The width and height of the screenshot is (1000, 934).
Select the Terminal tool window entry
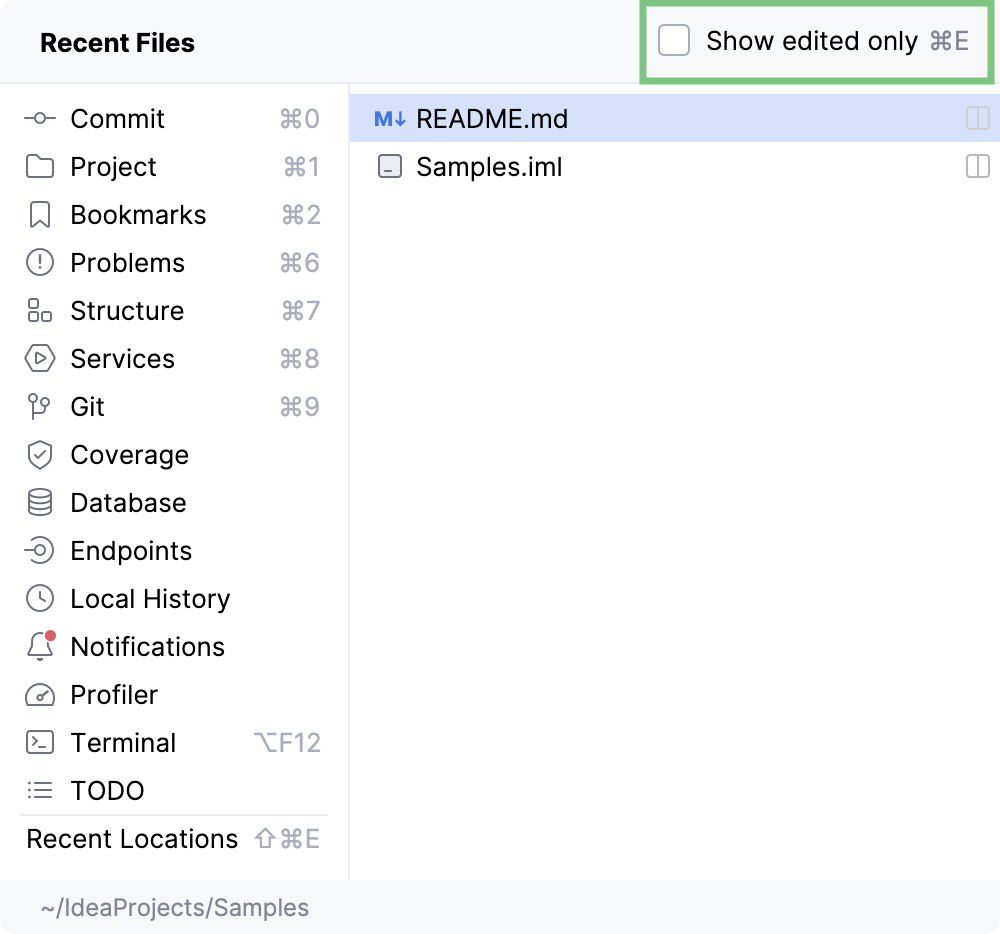(x=123, y=743)
